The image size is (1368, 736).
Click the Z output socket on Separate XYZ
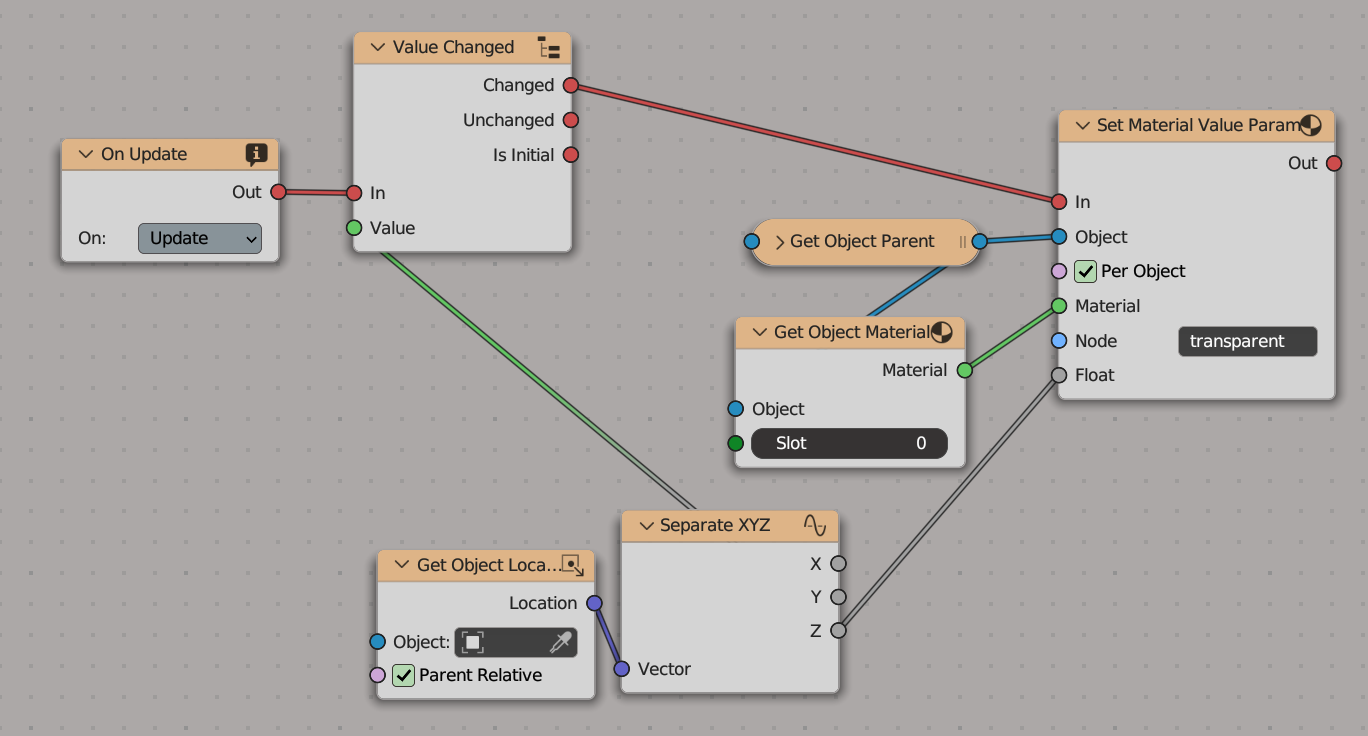coord(838,630)
